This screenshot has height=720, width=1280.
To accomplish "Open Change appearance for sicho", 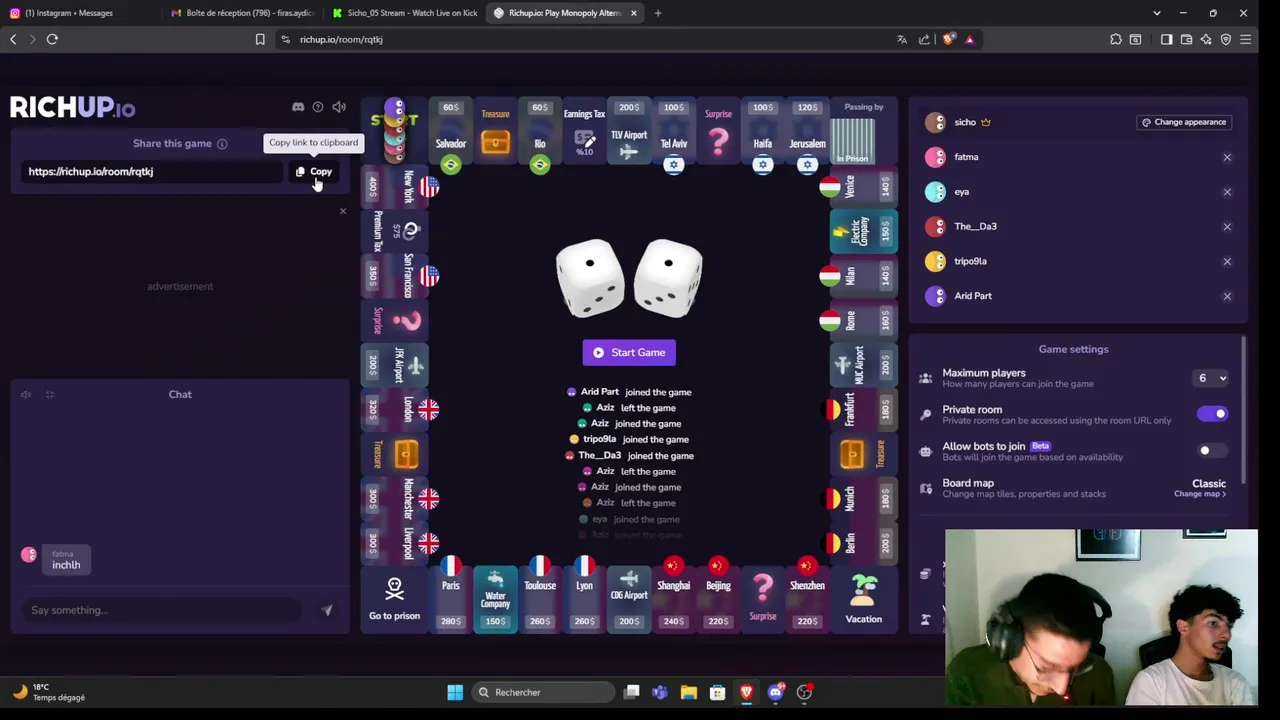I will pyautogui.click(x=1184, y=122).
